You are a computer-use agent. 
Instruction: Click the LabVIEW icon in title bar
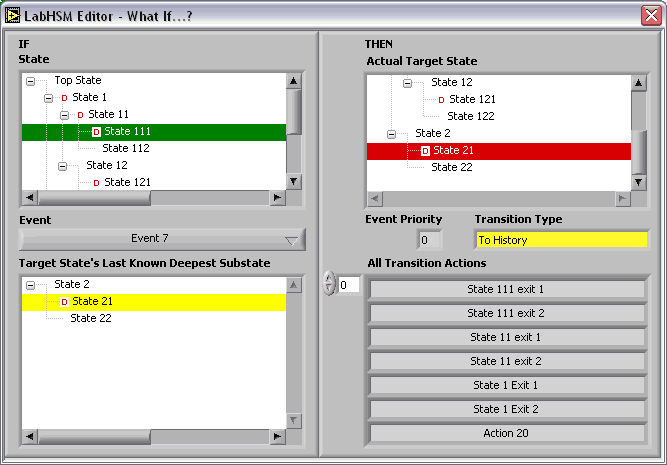(x=13, y=14)
